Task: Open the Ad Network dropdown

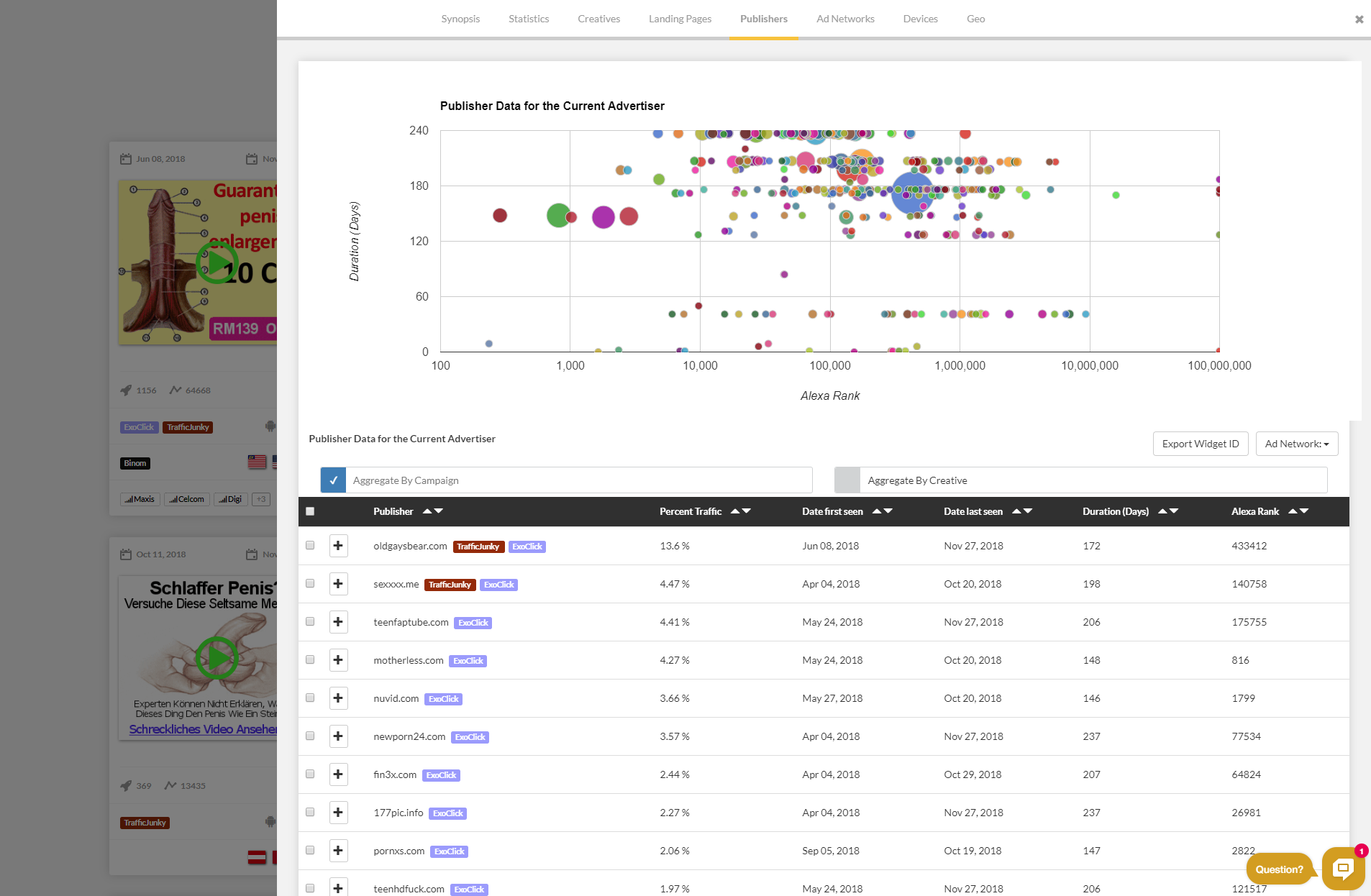Action: (1296, 444)
